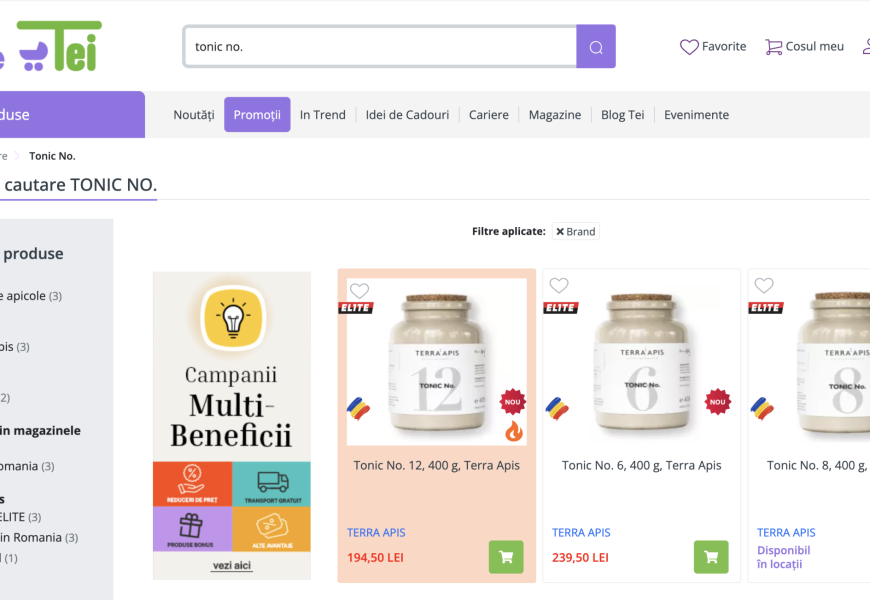
Task: Remove the Brand filter chip
Action: pos(561,231)
